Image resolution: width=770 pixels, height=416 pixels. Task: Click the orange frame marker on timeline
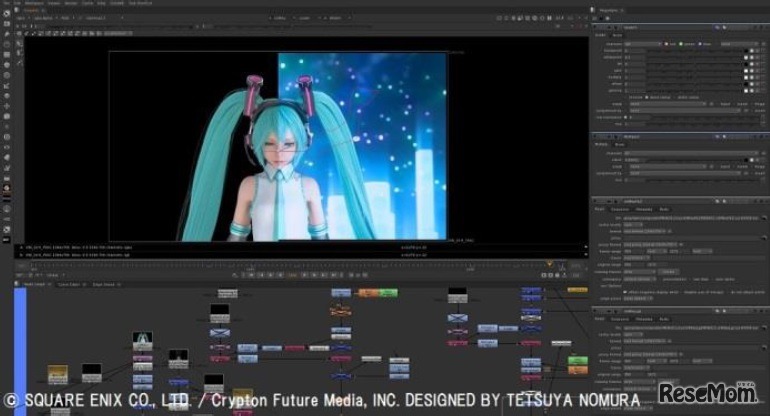pos(550,264)
